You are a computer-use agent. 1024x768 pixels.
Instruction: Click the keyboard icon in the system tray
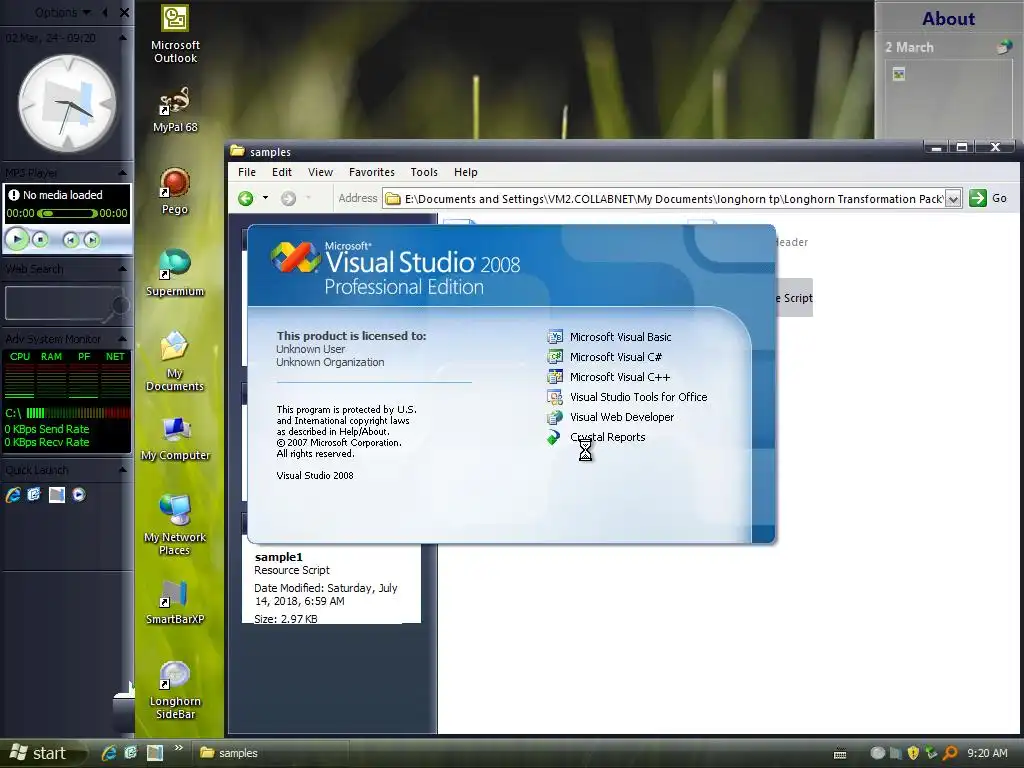tap(840, 754)
